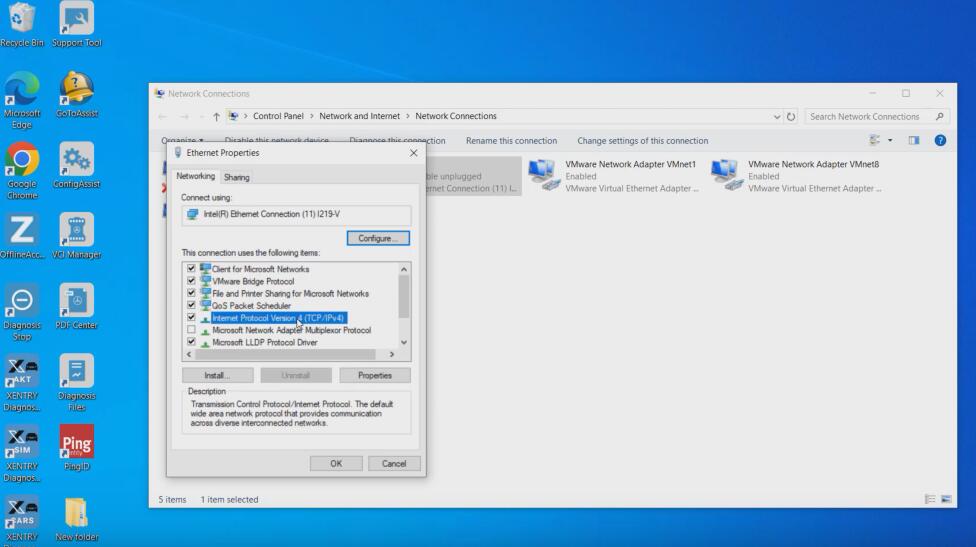Select the Internet Protocol Version 4 row

click(x=278, y=317)
